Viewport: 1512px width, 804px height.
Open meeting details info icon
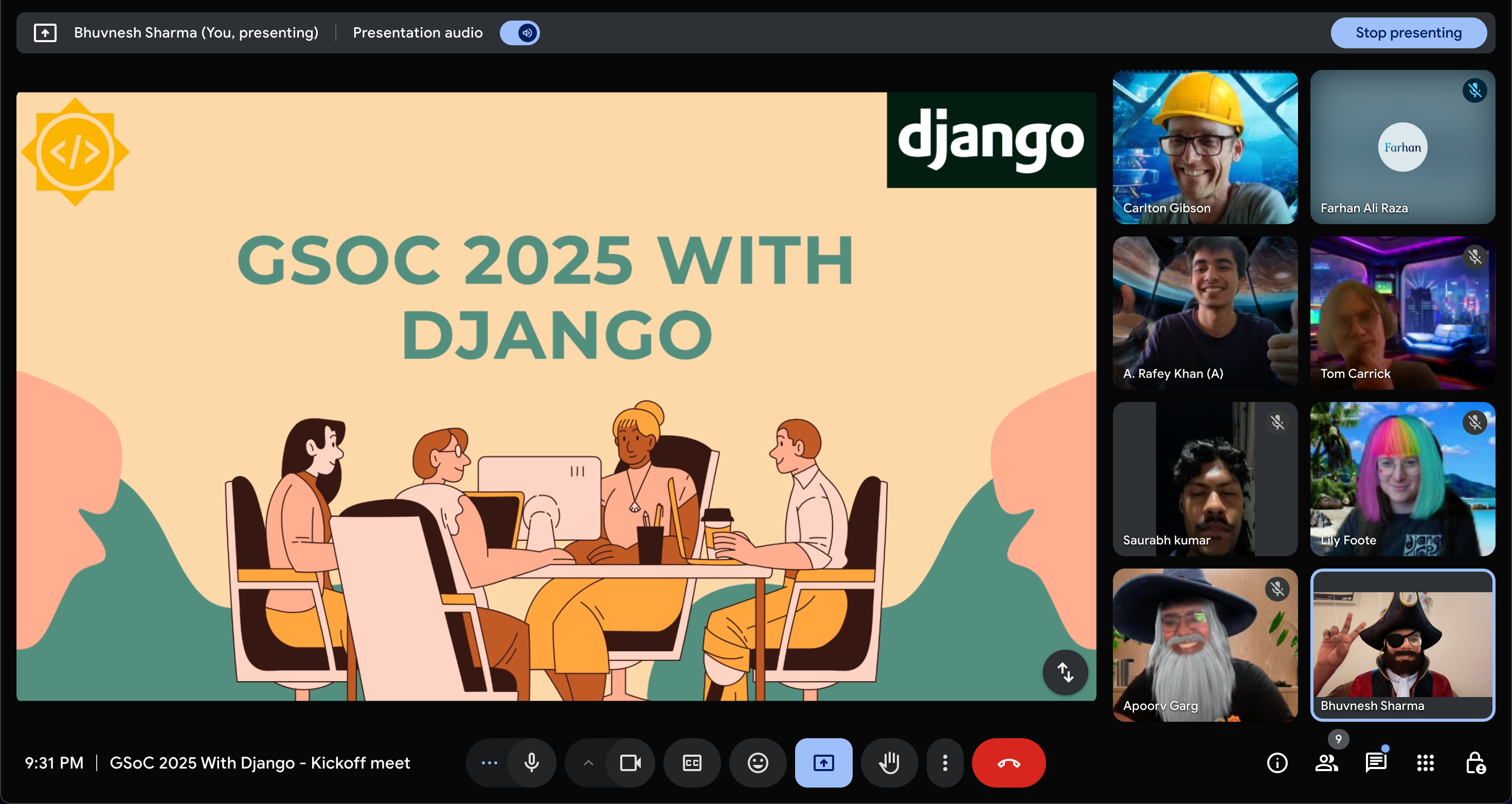[1277, 762]
